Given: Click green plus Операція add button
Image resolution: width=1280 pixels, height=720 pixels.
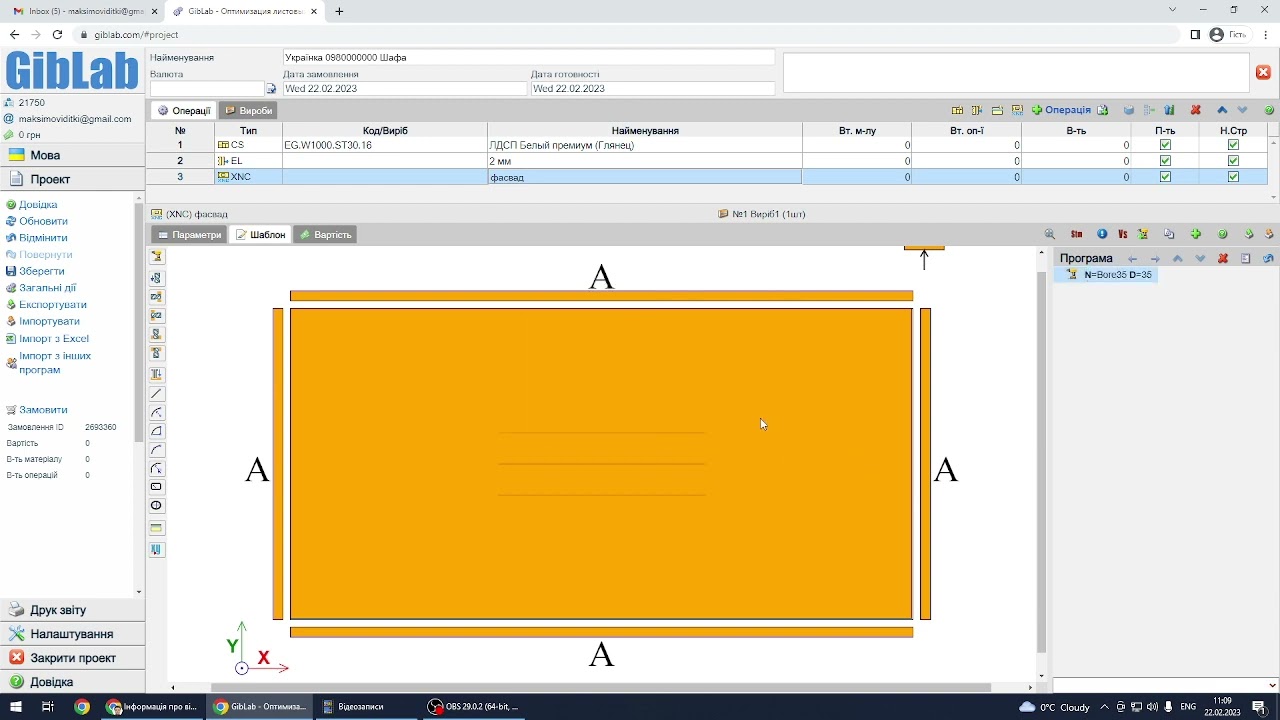Looking at the screenshot, I should coord(1062,110).
